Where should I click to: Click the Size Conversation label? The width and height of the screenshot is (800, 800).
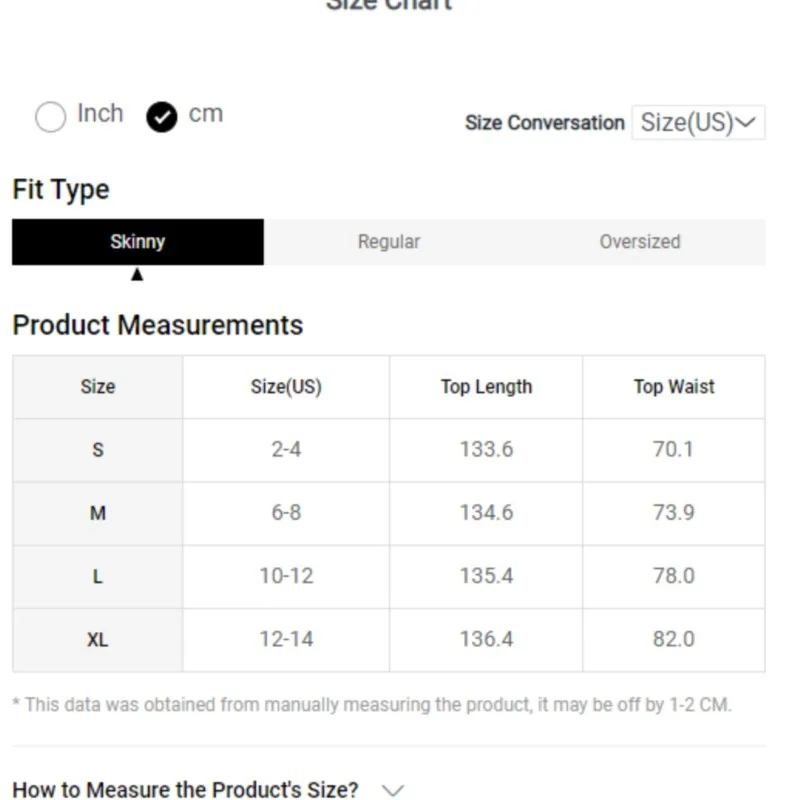(544, 123)
